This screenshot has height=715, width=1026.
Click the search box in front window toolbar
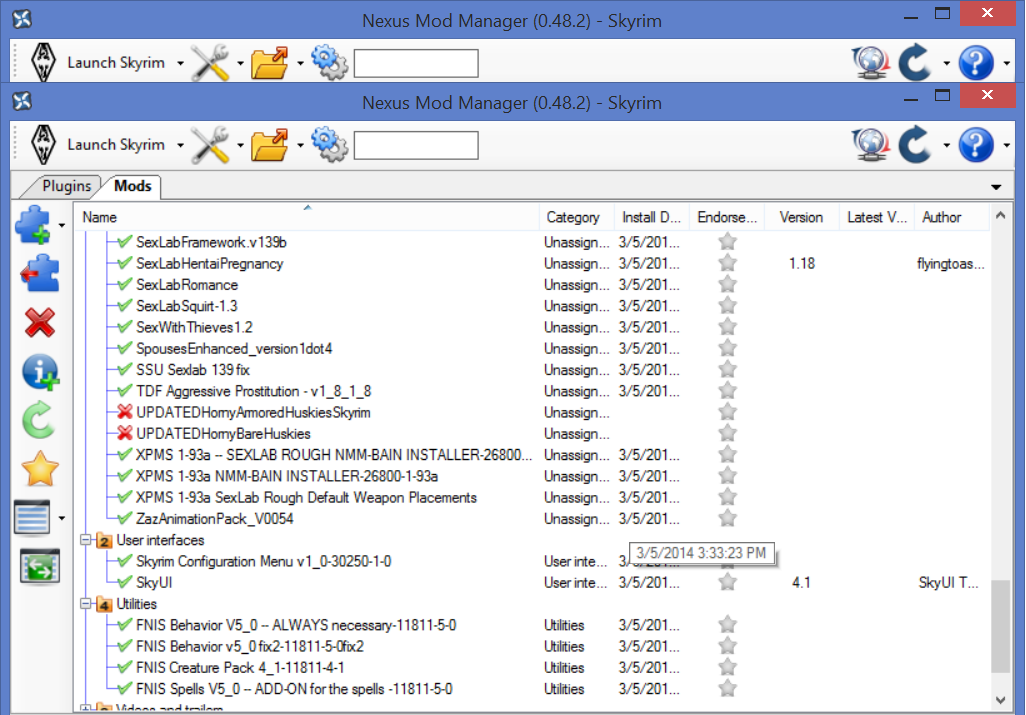point(416,145)
